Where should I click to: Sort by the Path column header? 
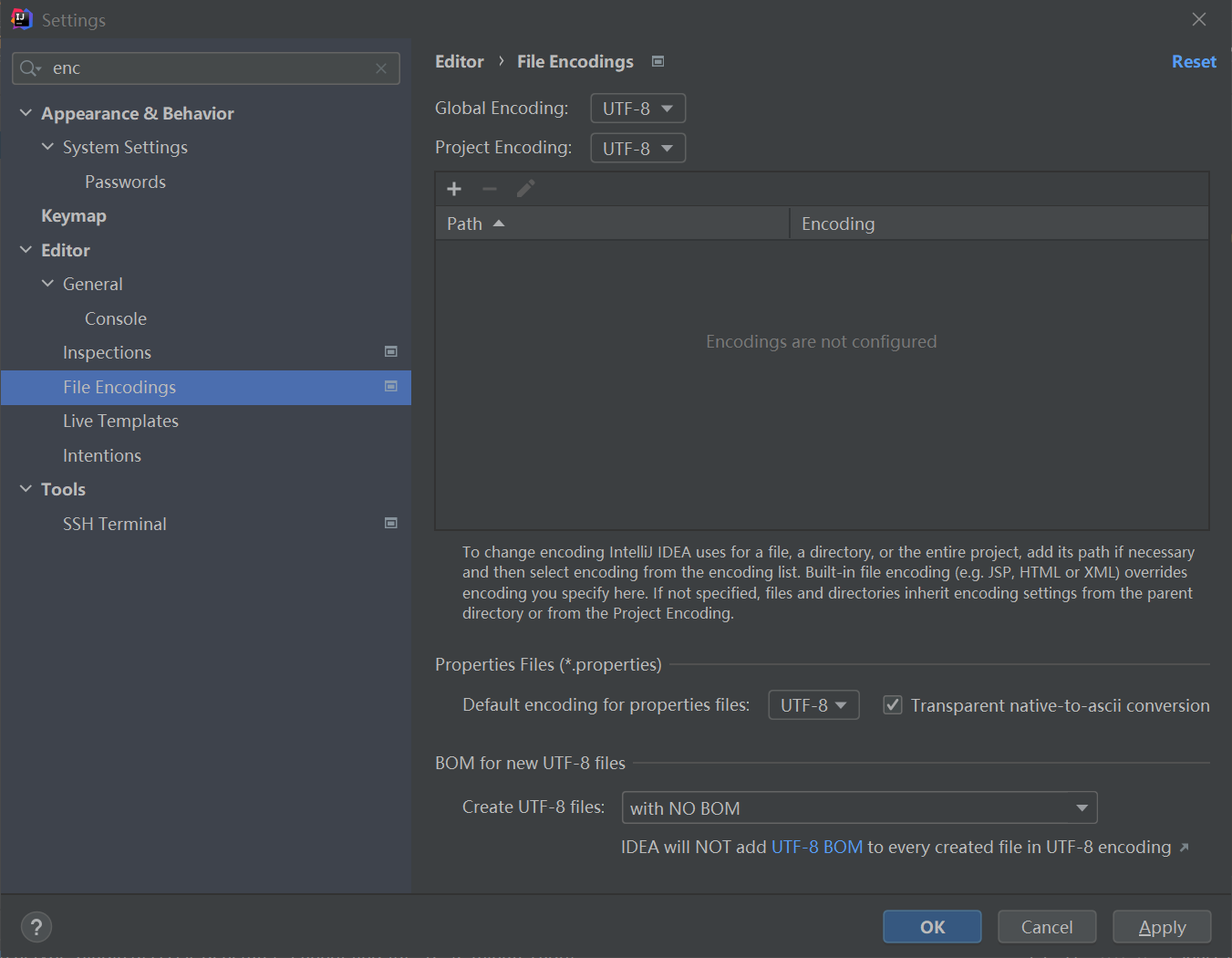(x=612, y=224)
